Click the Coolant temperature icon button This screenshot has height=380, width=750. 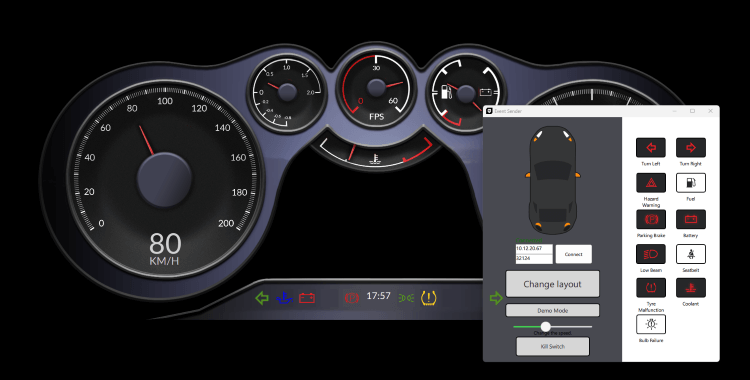click(691, 288)
